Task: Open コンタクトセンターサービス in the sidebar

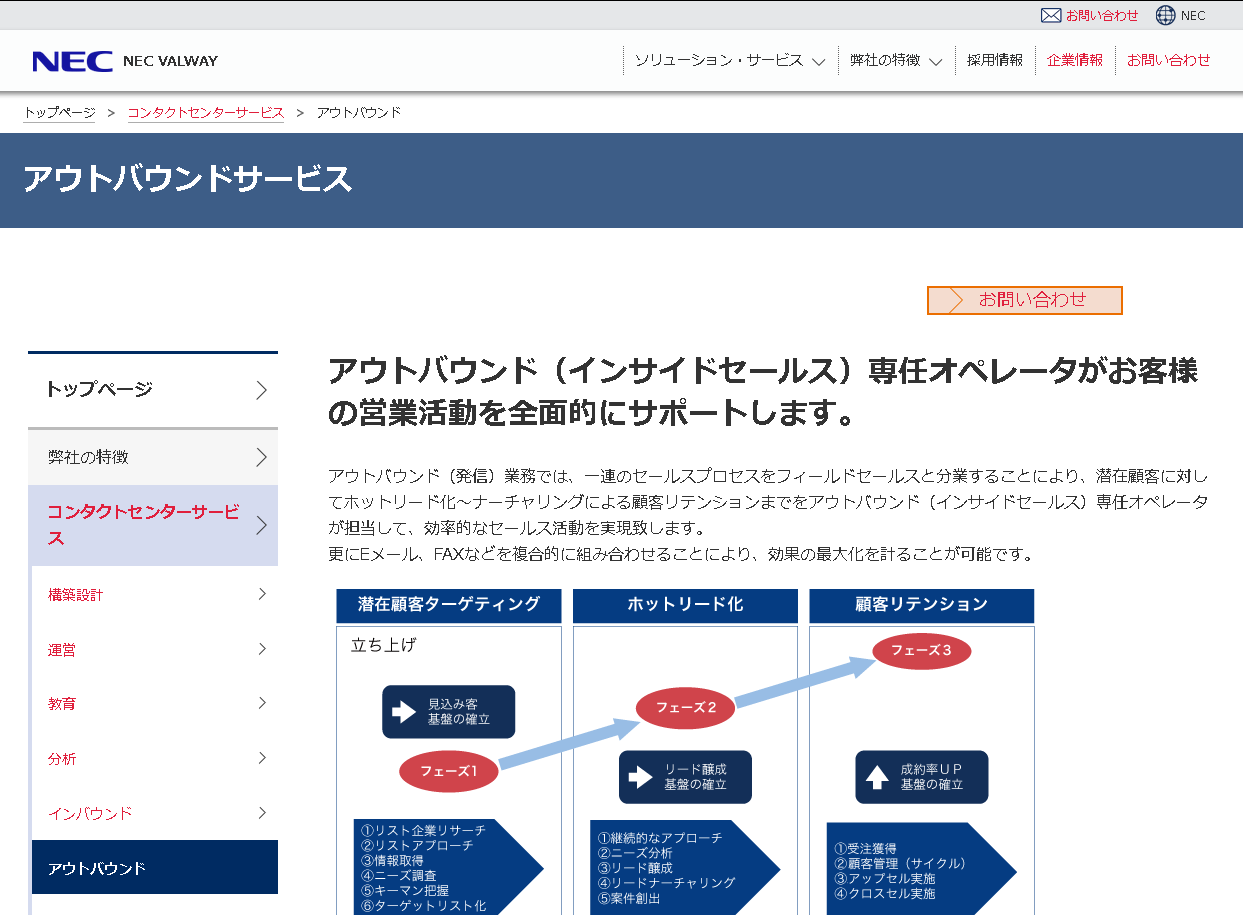Action: 153,525
